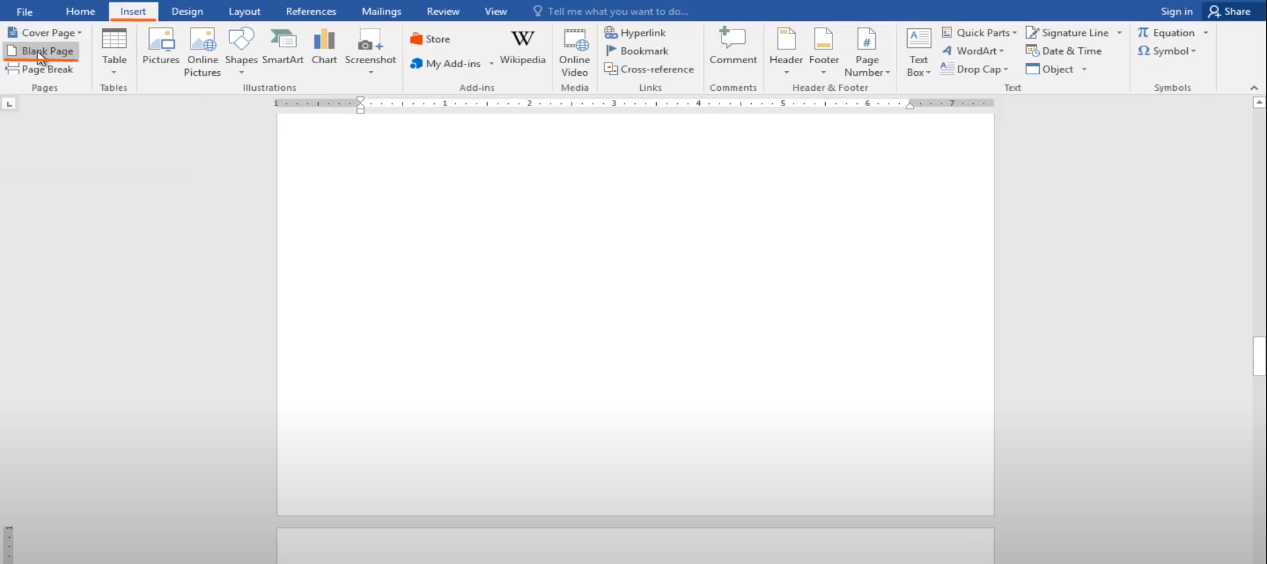
Task: Open the Screenshot tool
Action: pos(370,52)
